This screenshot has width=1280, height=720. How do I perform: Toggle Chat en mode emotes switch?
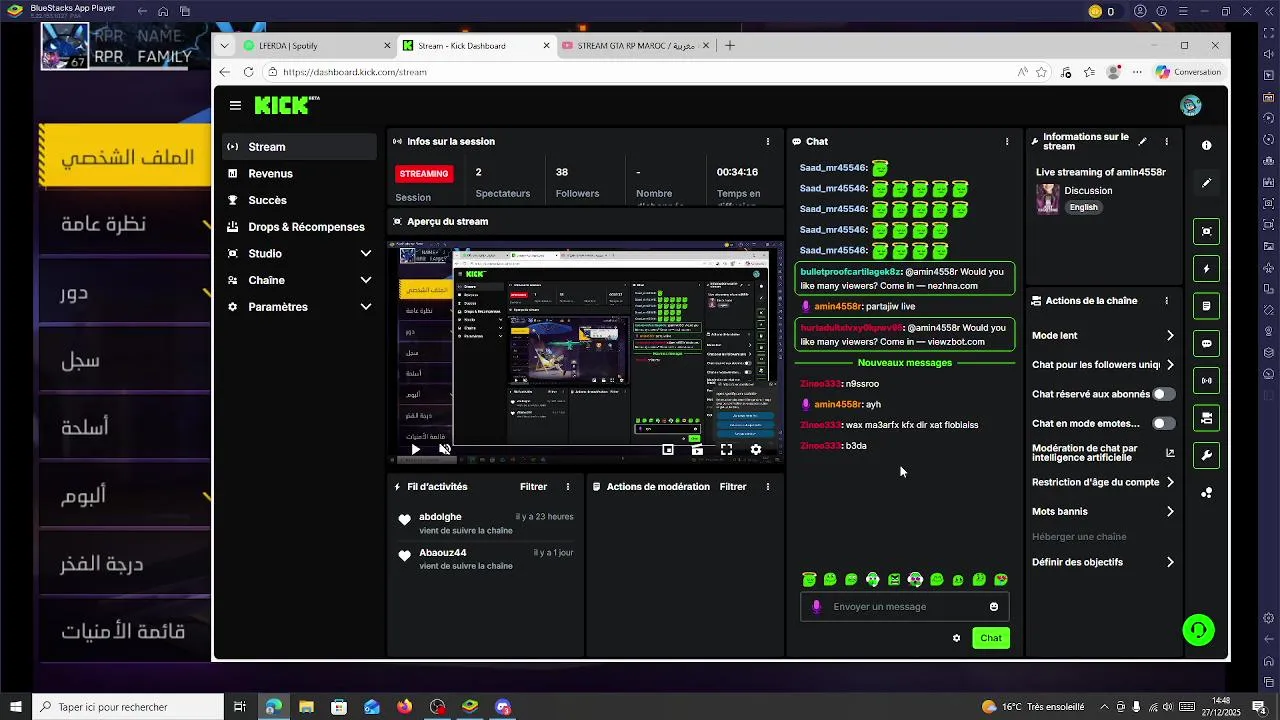1164,423
